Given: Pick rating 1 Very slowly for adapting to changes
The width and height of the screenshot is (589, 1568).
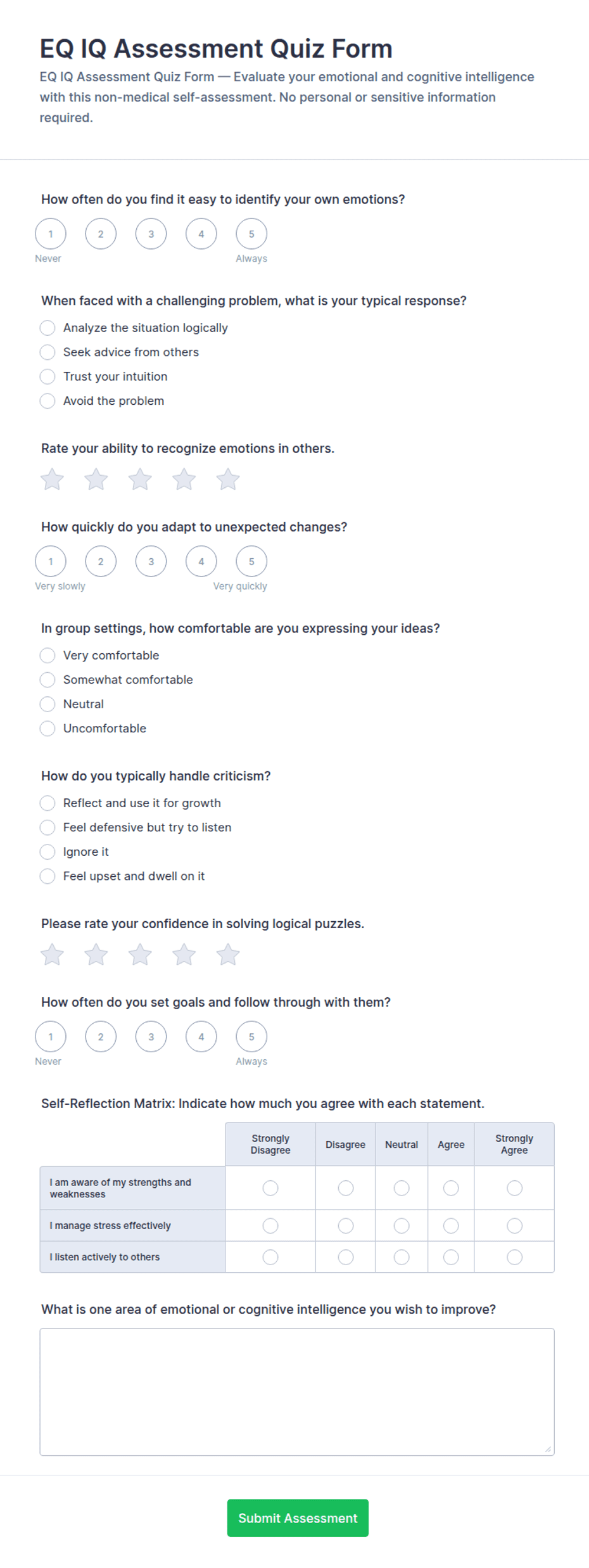Looking at the screenshot, I should tap(51, 561).
